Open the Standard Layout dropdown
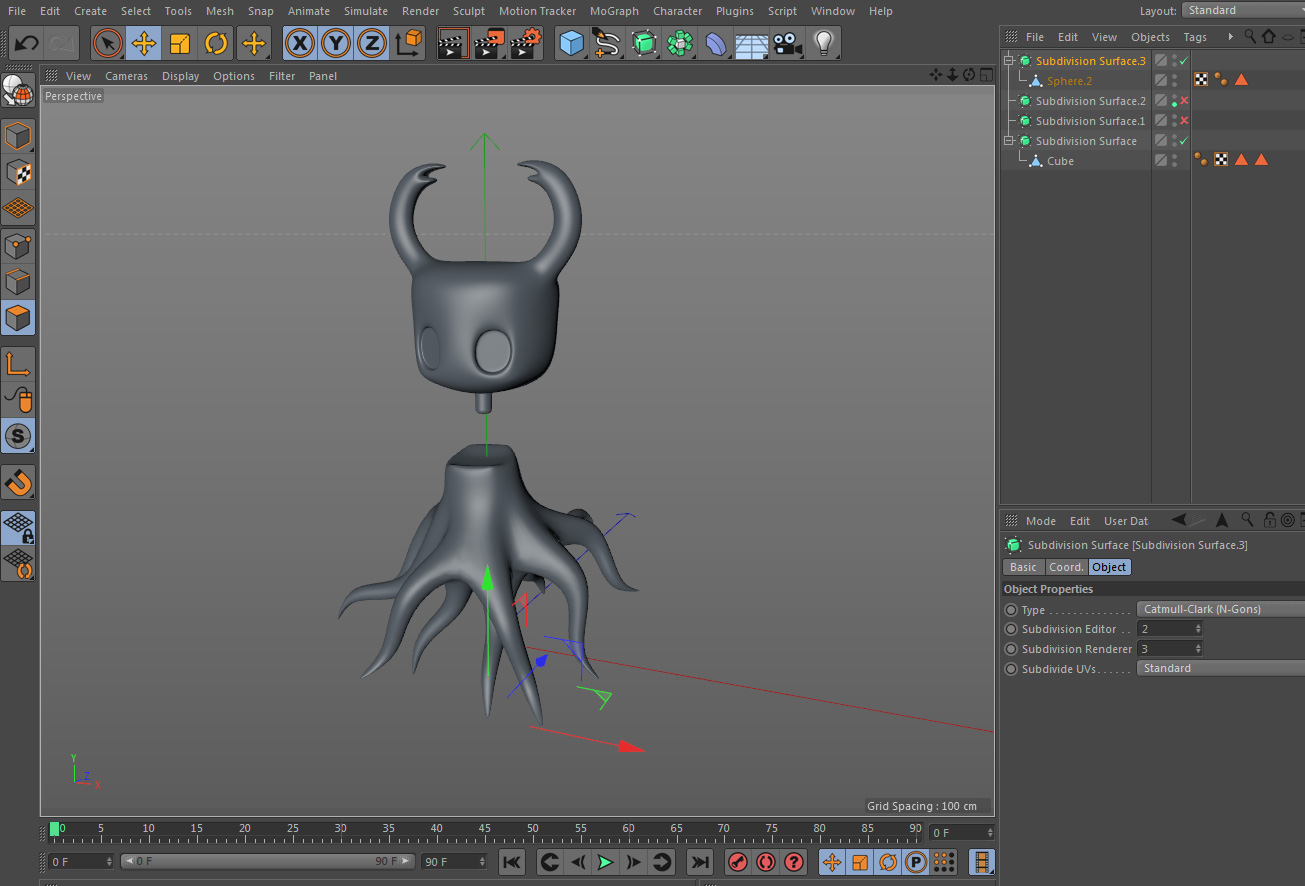Screen dimensions: 1305x886 click(x=1242, y=11)
